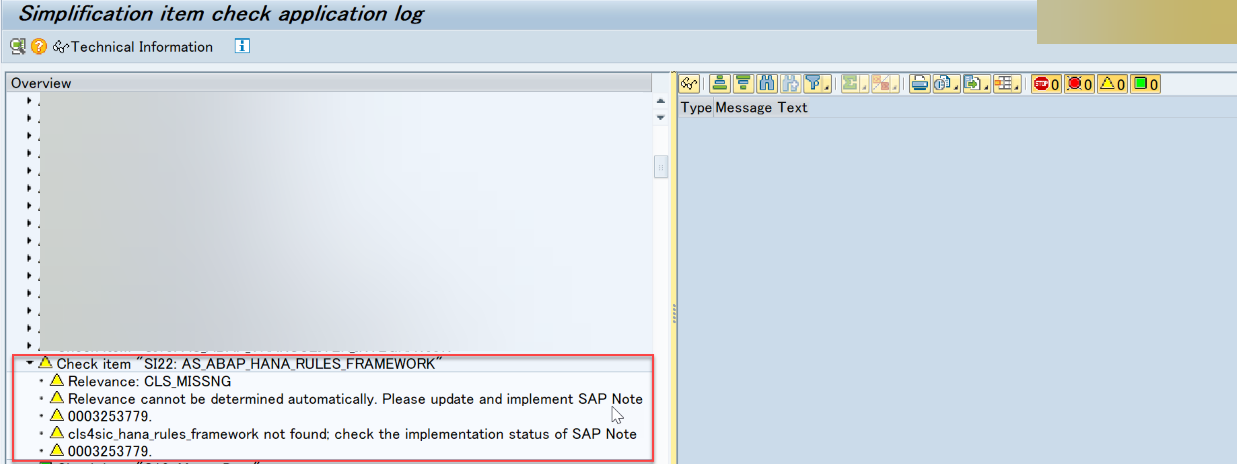Viewport: 1237px width, 464px height.
Task: Print the message list
Action: (x=920, y=84)
